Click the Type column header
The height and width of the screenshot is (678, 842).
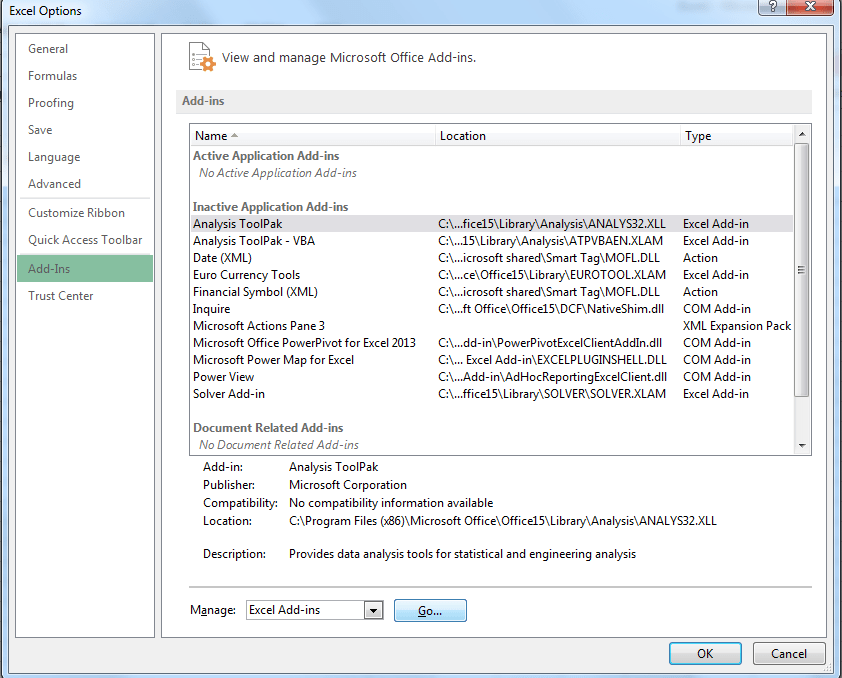coord(736,136)
